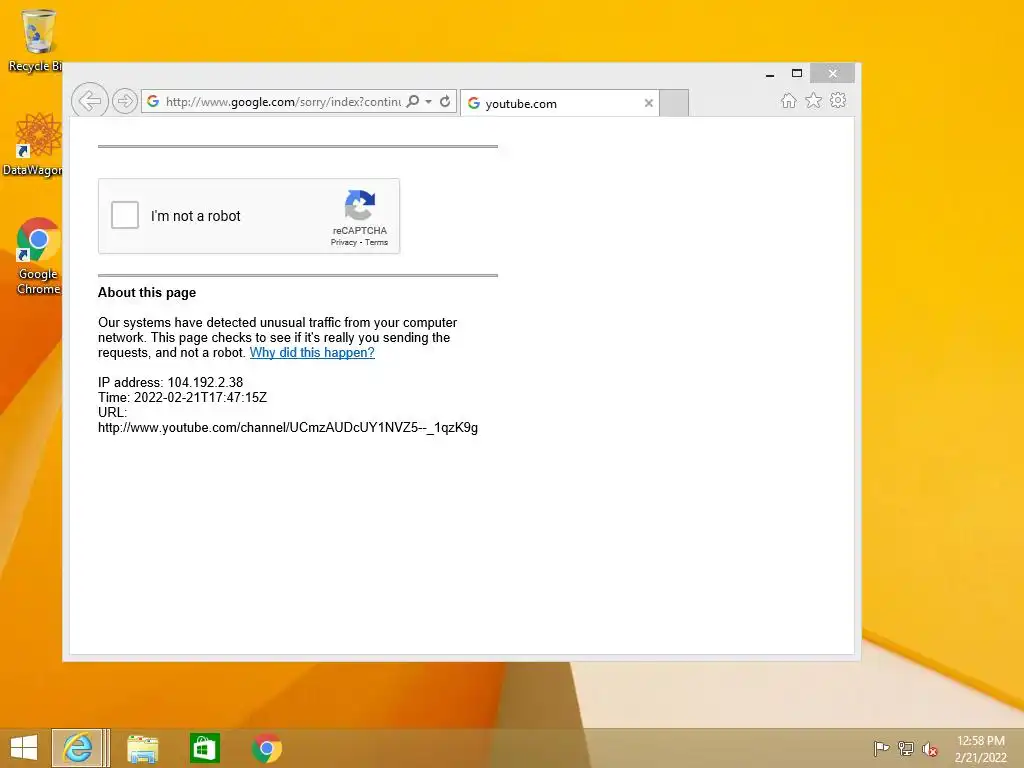Check the I'm not a robot box
The height and width of the screenshot is (768, 1024).
125,215
